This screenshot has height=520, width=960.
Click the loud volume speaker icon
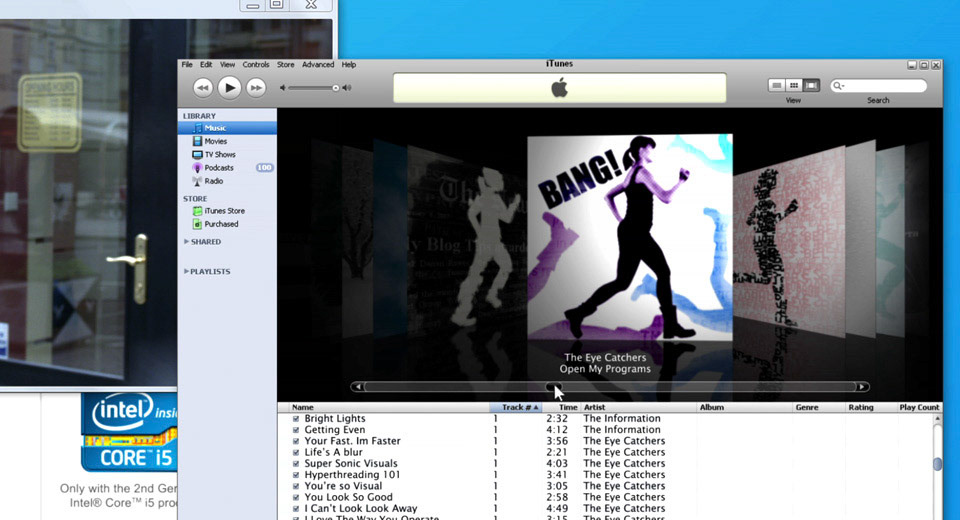(347, 88)
